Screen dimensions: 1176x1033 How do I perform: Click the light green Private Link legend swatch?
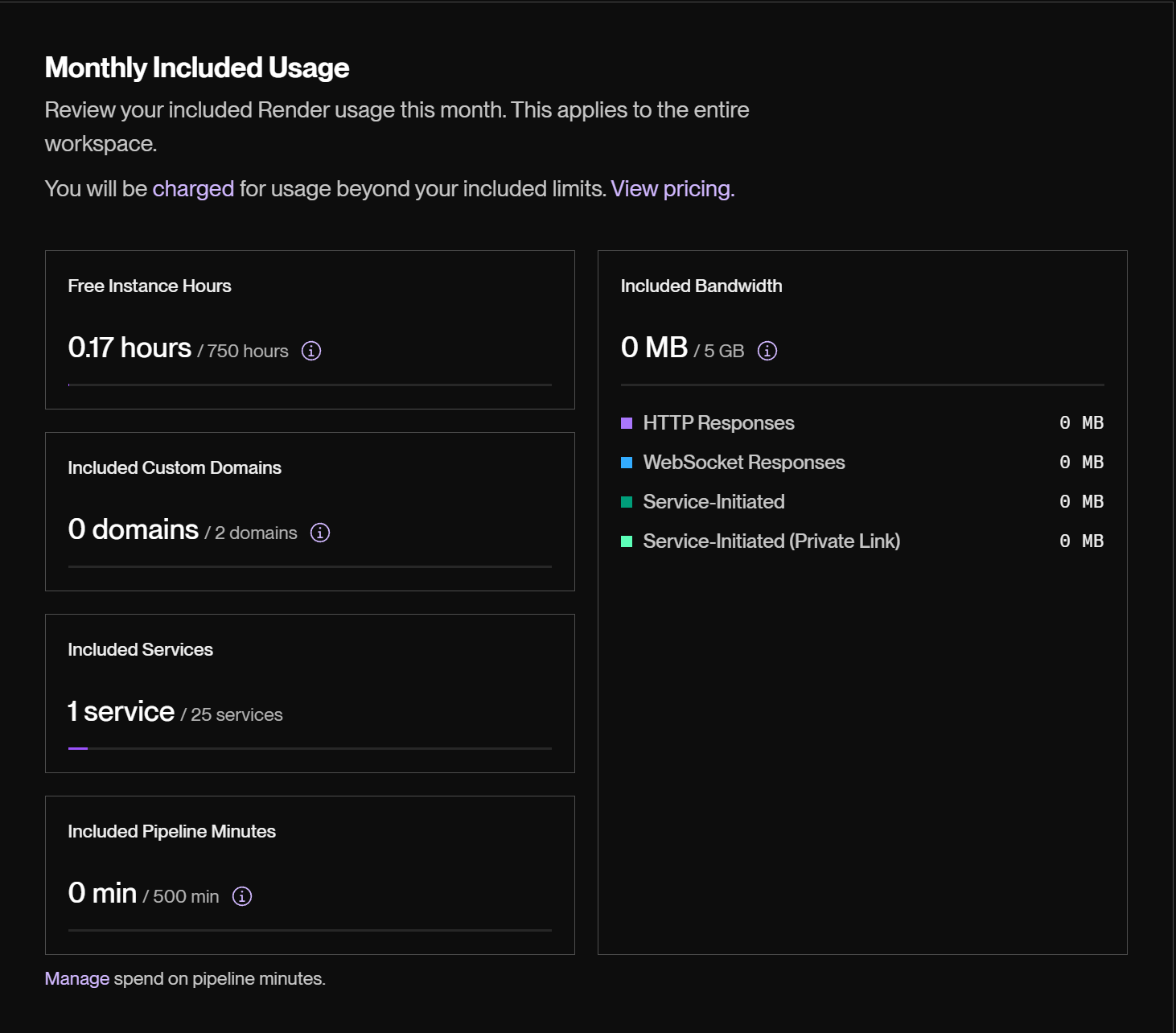click(x=627, y=541)
